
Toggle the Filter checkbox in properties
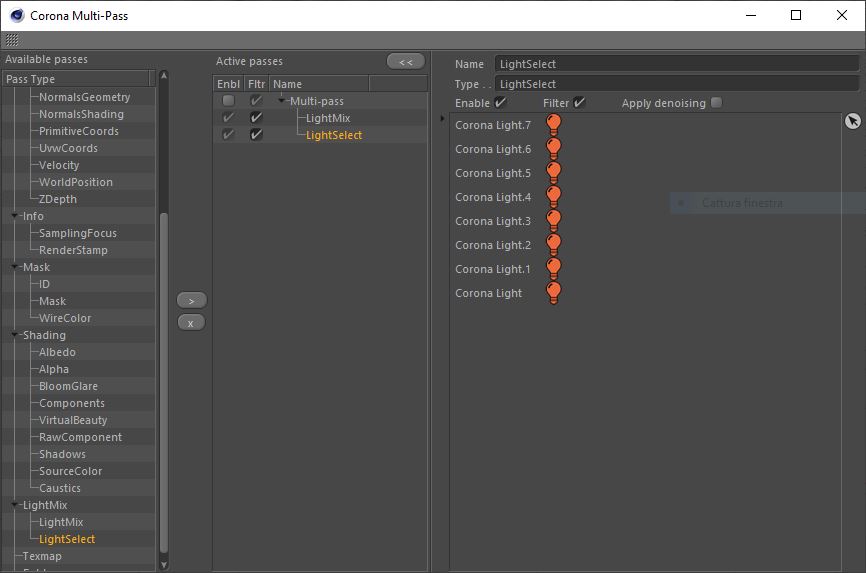[579, 102]
